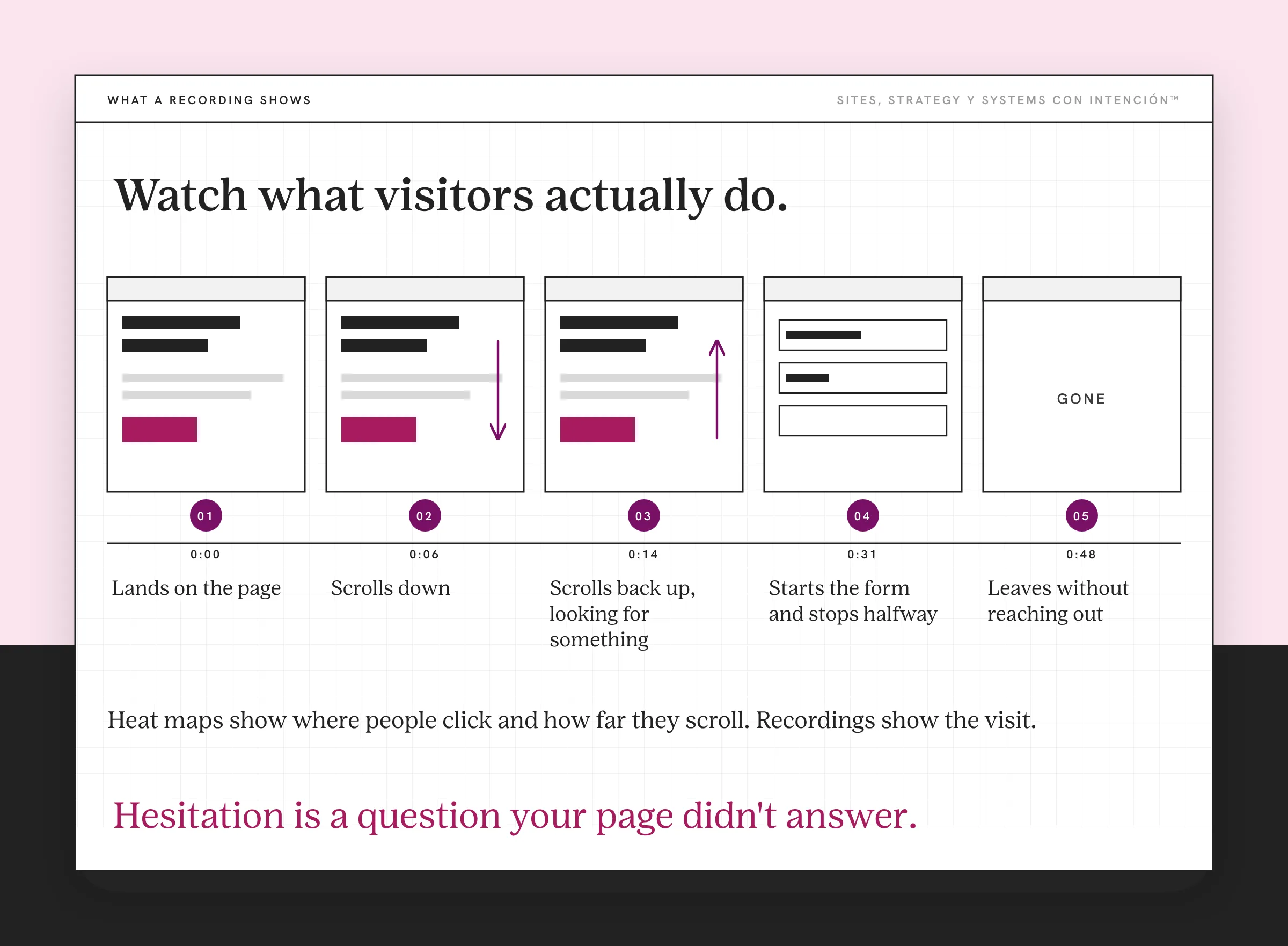The image size is (1288, 946).
Task: Click the second filled field in the form wireframe
Action: click(862, 378)
